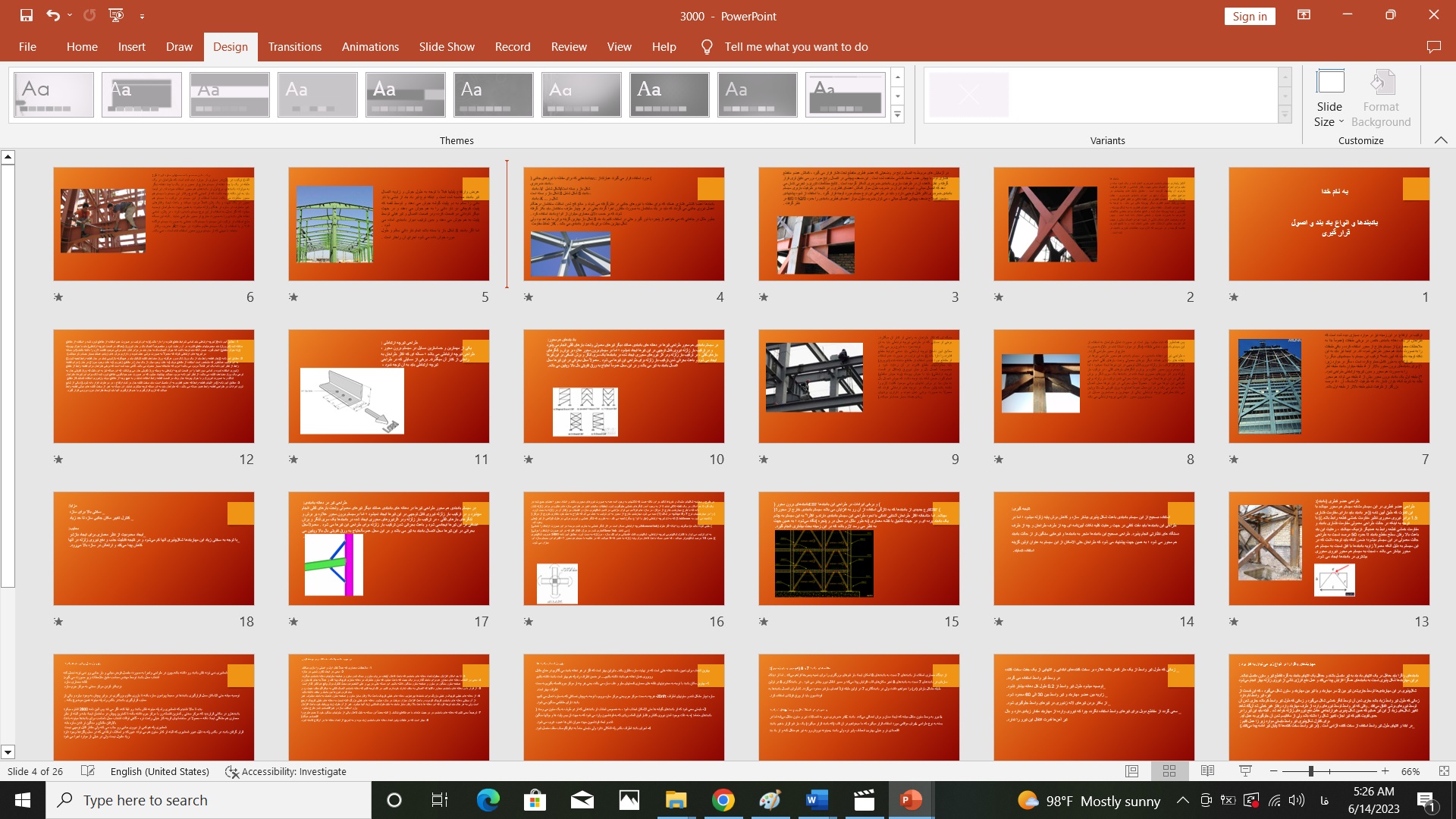Image resolution: width=1456 pixels, height=819 pixels.
Task: Click the PowerPoint taskbar icon
Action: tap(910, 800)
